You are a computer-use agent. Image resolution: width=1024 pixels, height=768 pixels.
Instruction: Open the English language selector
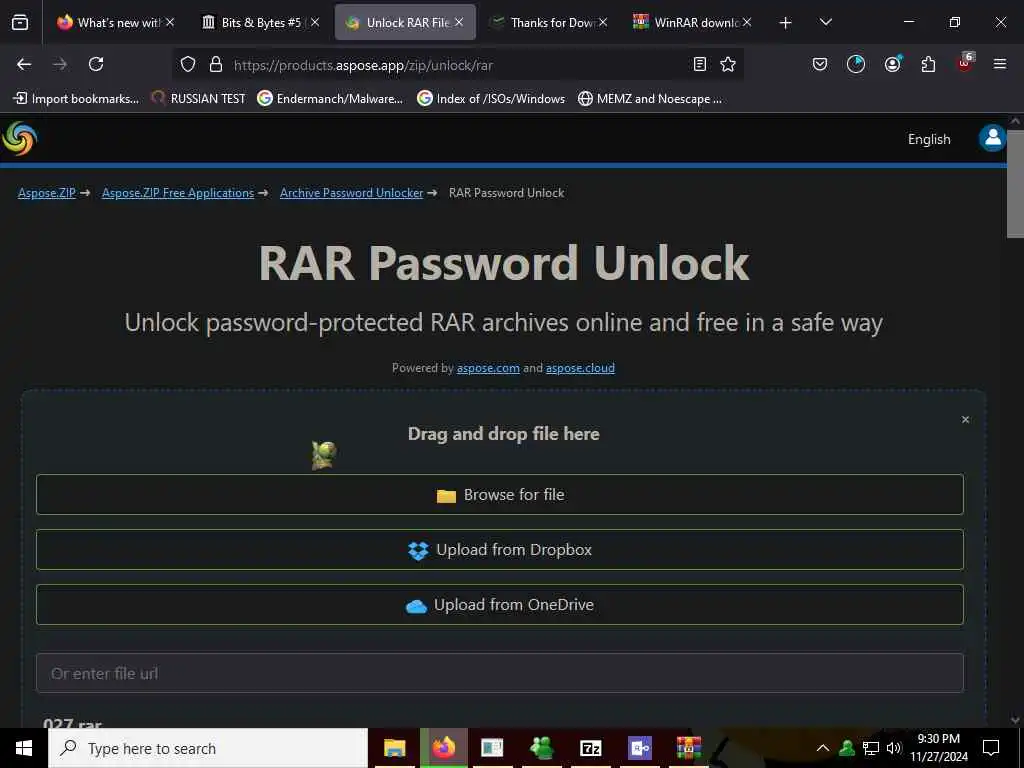pyautogui.click(x=929, y=139)
